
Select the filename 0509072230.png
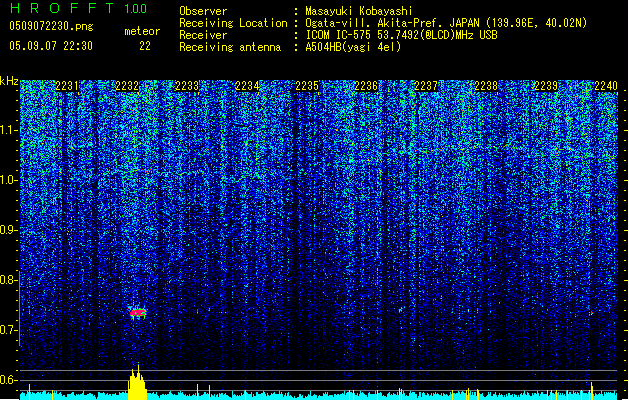tap(51, 26)
